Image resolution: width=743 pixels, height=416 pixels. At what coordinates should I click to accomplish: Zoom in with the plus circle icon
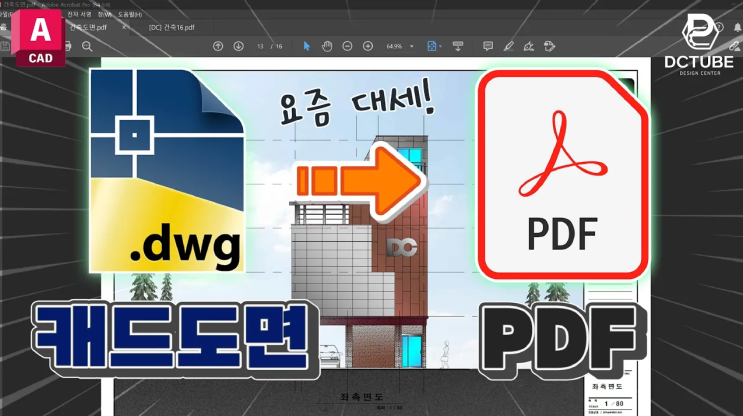368,46
